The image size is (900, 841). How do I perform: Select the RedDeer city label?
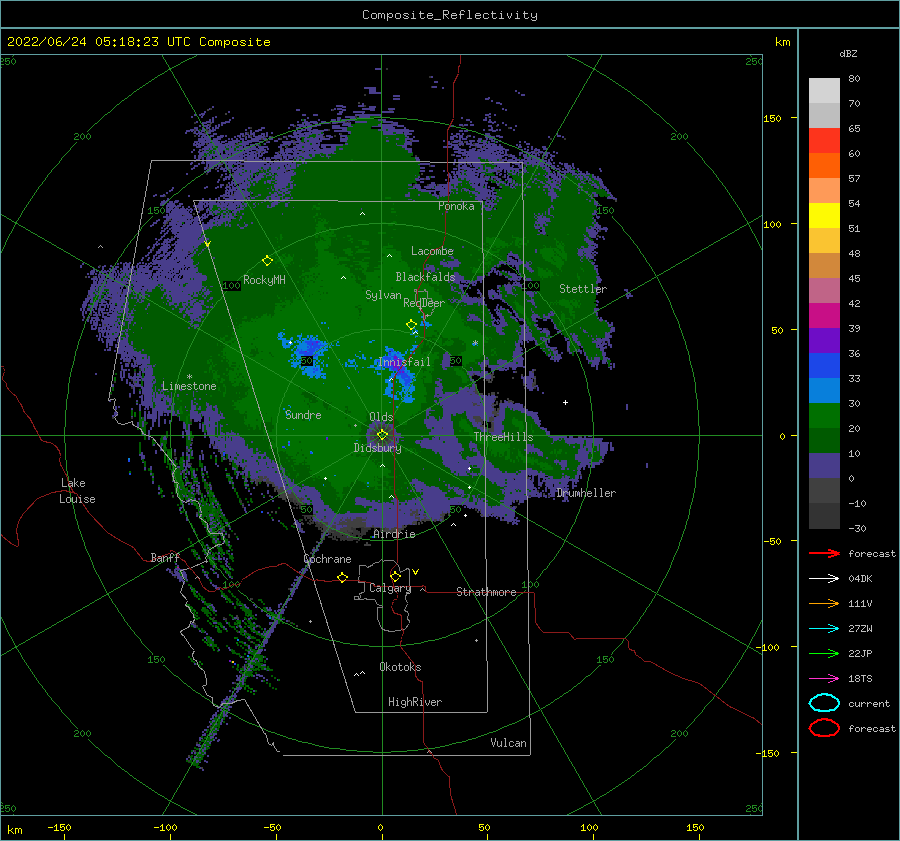point(424,303)
